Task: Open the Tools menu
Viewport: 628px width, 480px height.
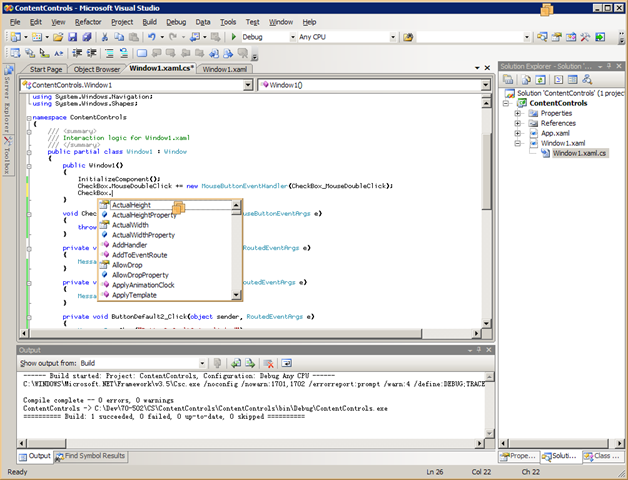Action: [228, 22]
